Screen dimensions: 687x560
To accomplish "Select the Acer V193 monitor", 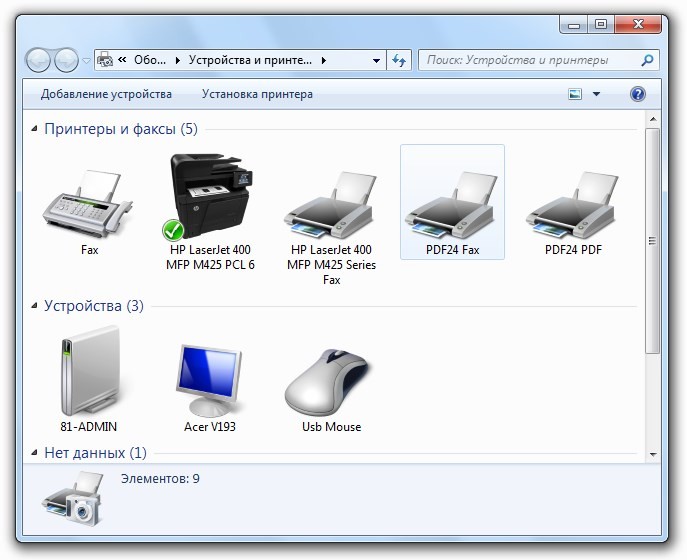I will (210, 380).
